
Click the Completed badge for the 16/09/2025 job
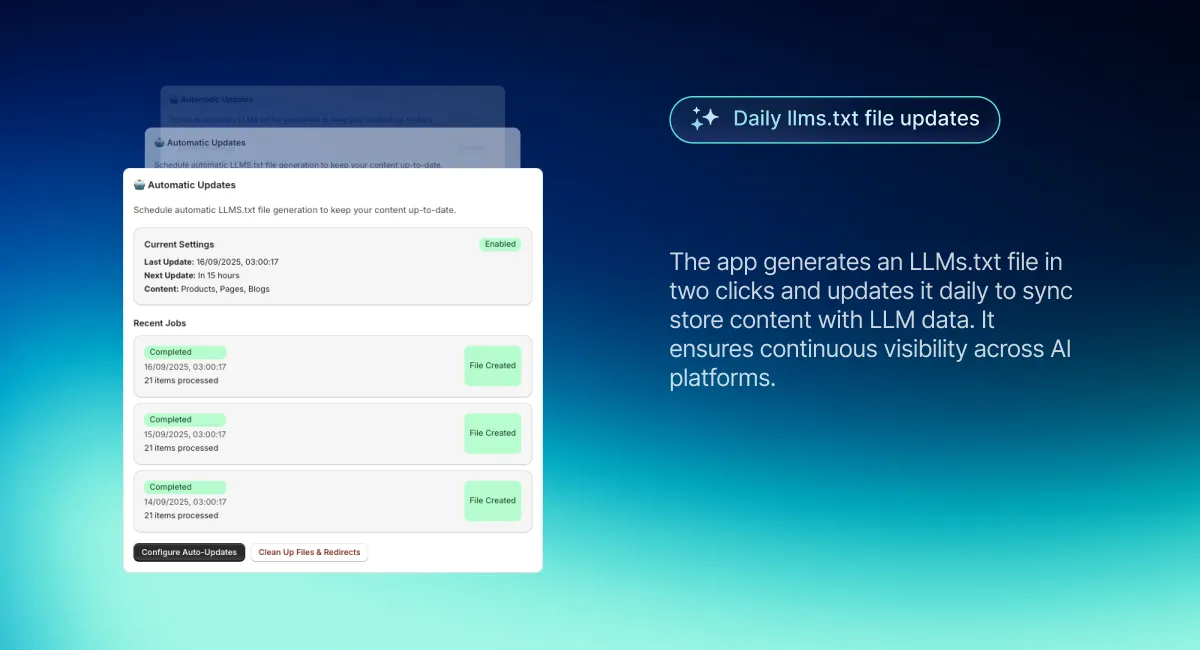point(185,352)
